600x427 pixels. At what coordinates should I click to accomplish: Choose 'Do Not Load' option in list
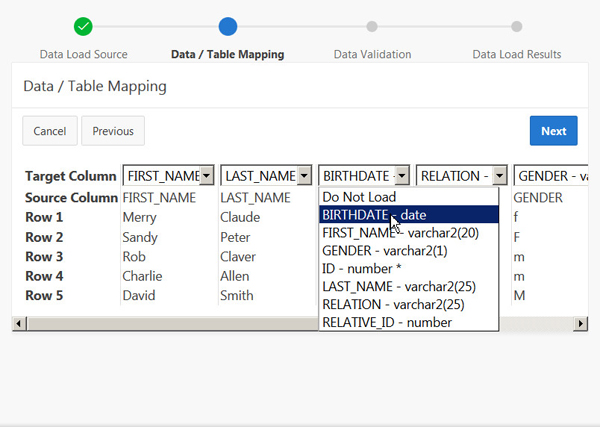[409, 197]
